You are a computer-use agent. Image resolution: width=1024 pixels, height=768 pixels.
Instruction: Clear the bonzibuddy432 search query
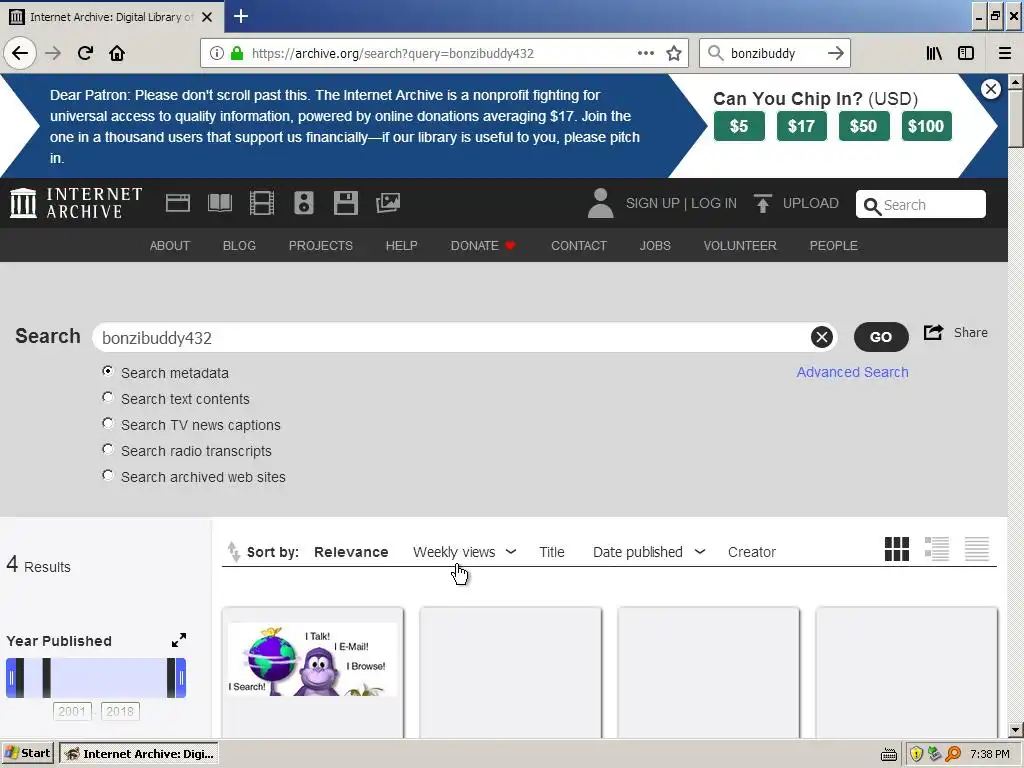(822, 337)
